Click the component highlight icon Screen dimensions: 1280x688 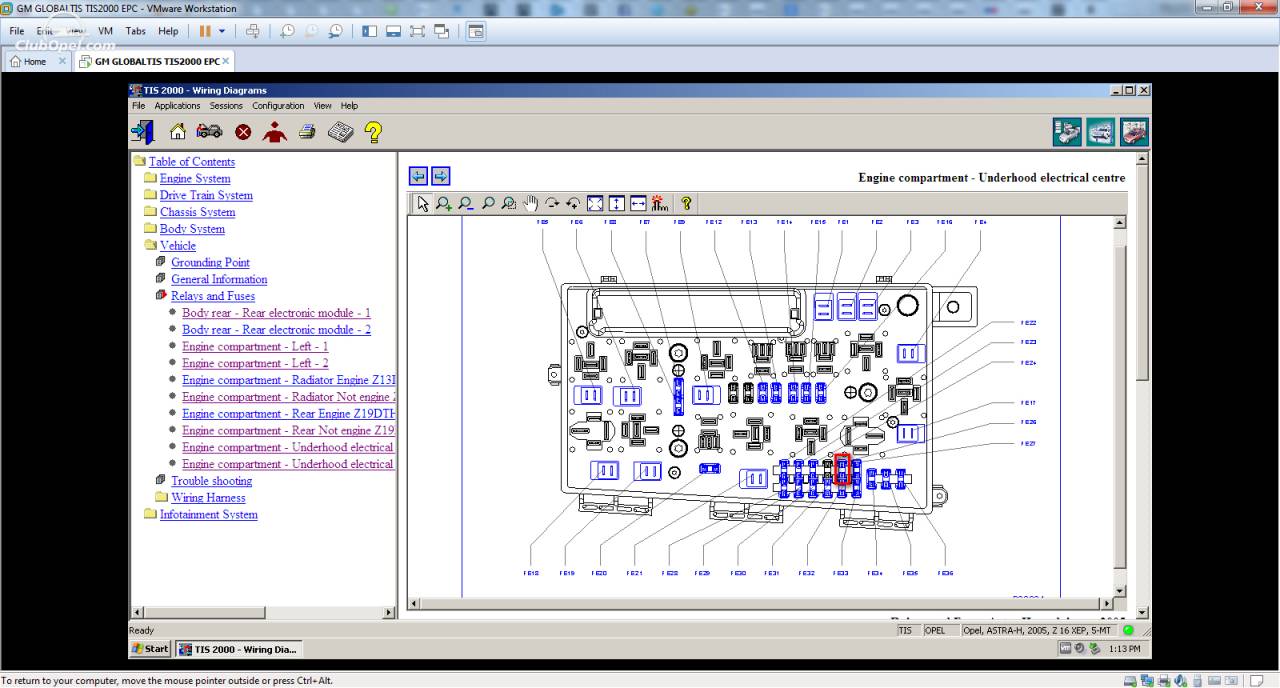659,203
